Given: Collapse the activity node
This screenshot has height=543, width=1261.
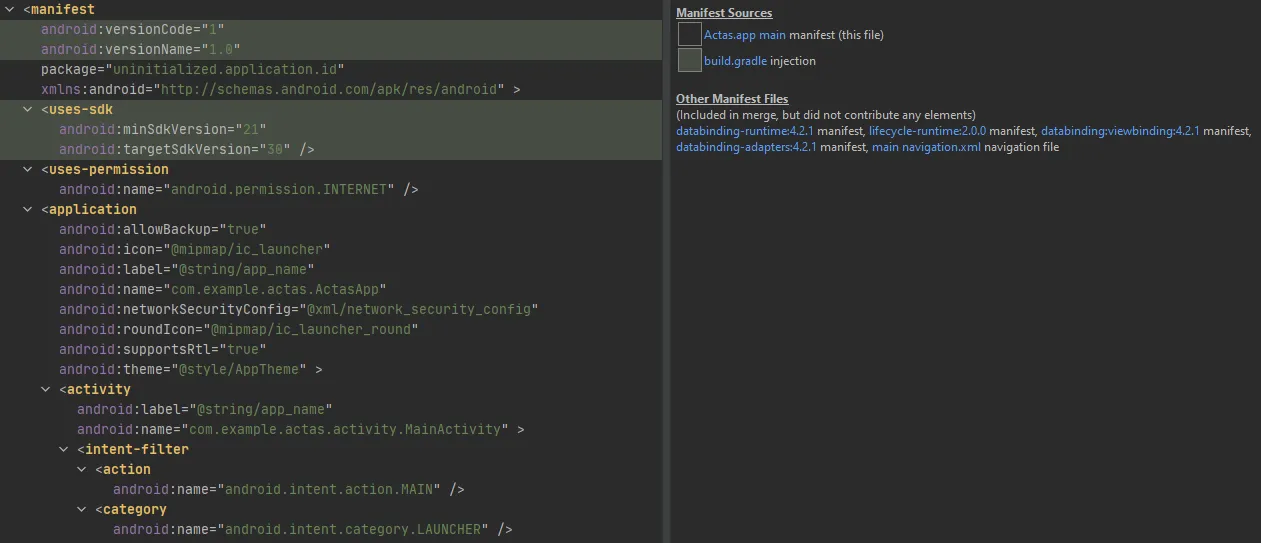Looking at the screenshot, I should (47, 390).
